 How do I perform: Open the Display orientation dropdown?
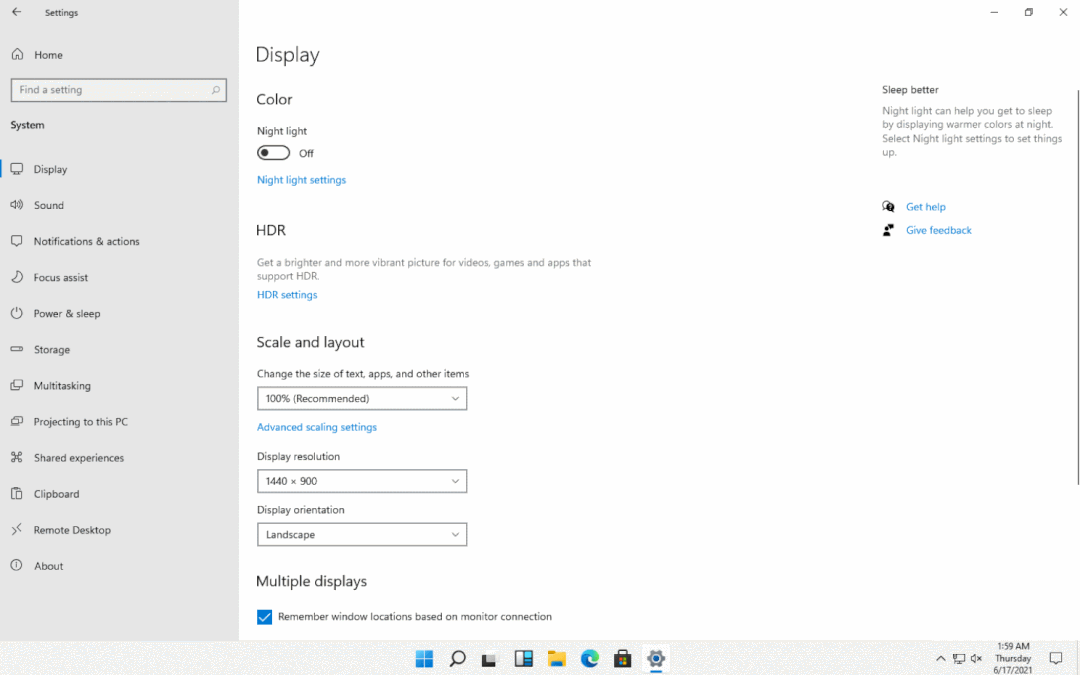361,534
